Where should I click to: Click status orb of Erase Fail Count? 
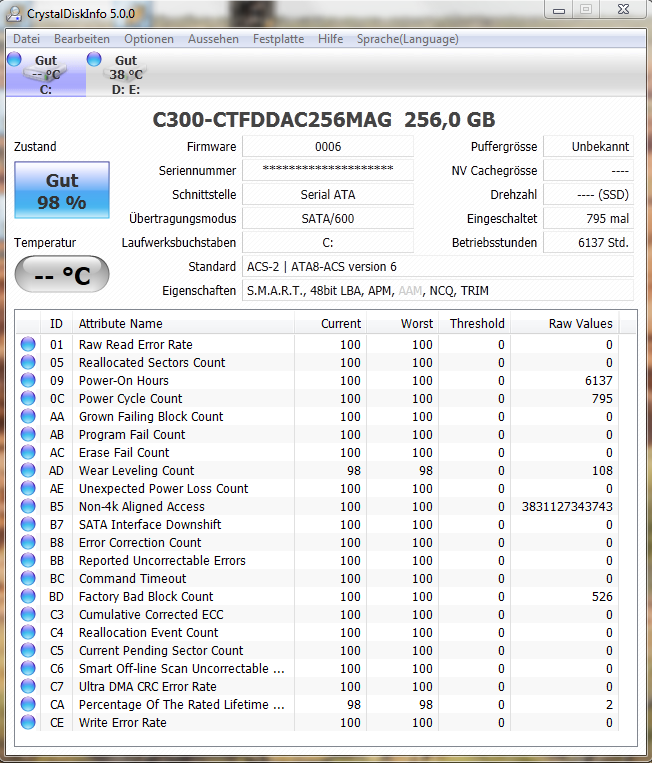[x=28, y=452]
